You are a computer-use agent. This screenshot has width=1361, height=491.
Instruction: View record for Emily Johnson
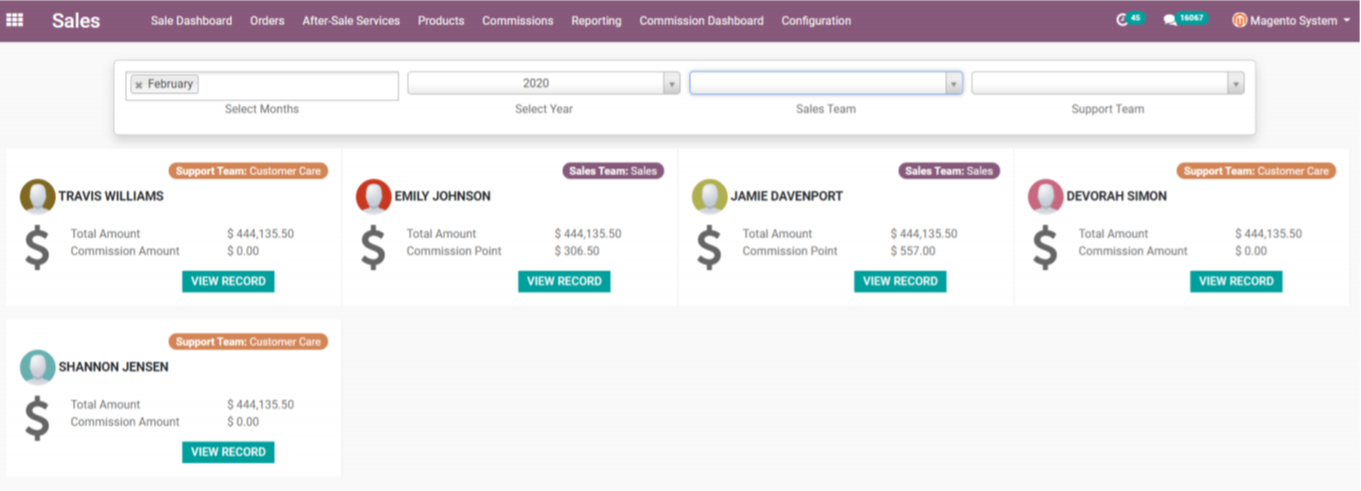pyautogui.click(x=564, y=281)
